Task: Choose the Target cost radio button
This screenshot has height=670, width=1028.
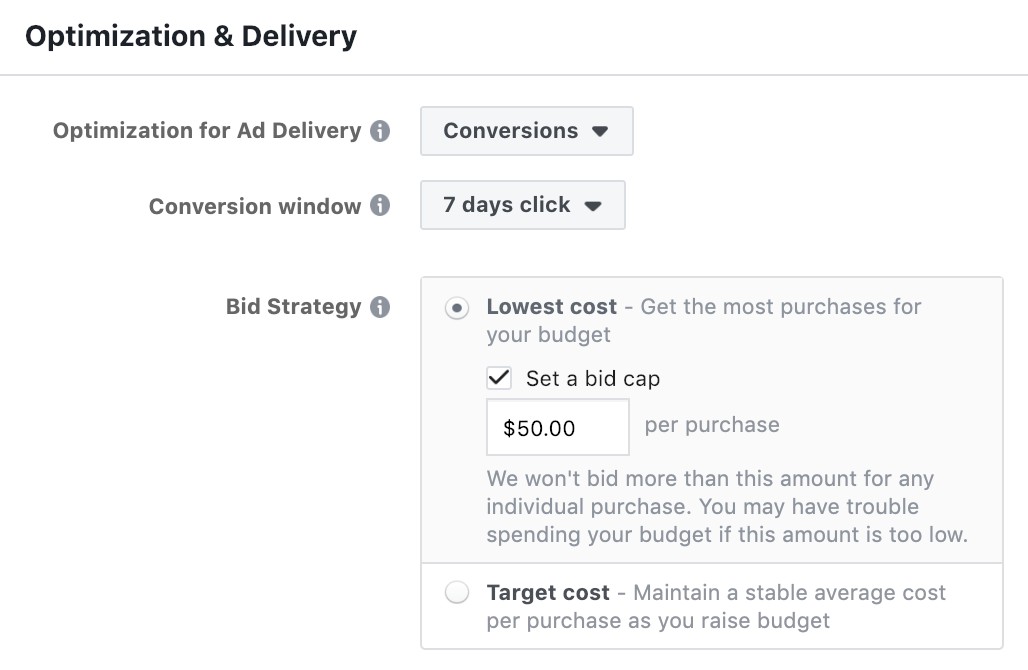Action: (x=457, y=593)
